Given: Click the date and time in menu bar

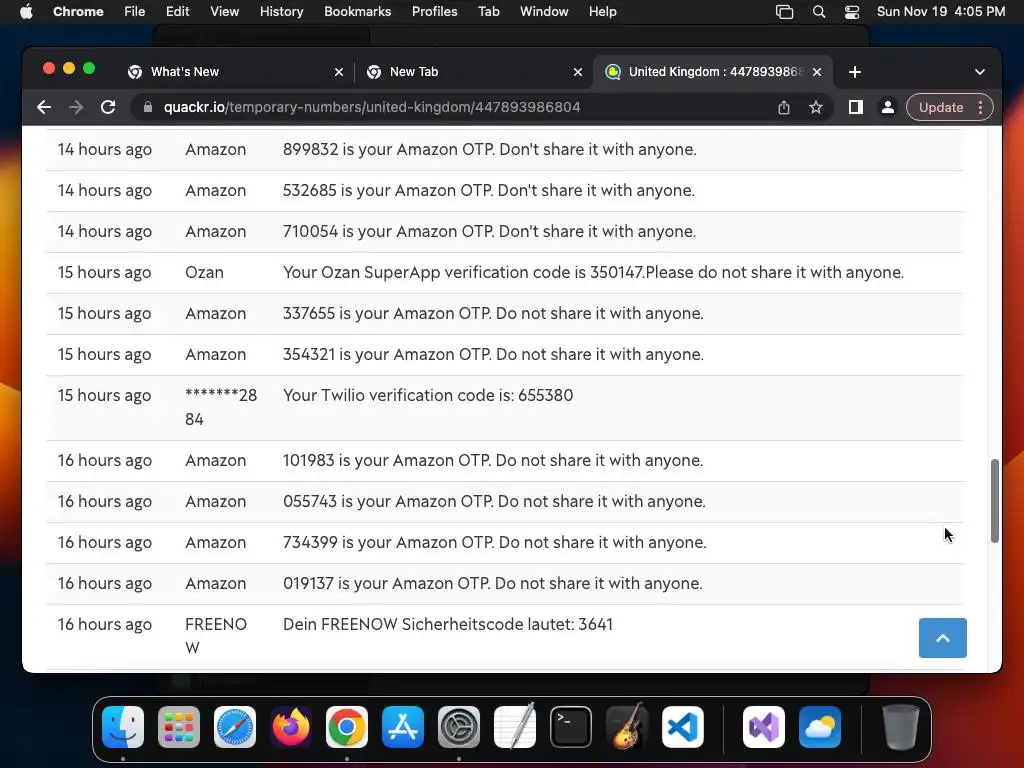Looking at the screenshot, I should tap(940, 12).
